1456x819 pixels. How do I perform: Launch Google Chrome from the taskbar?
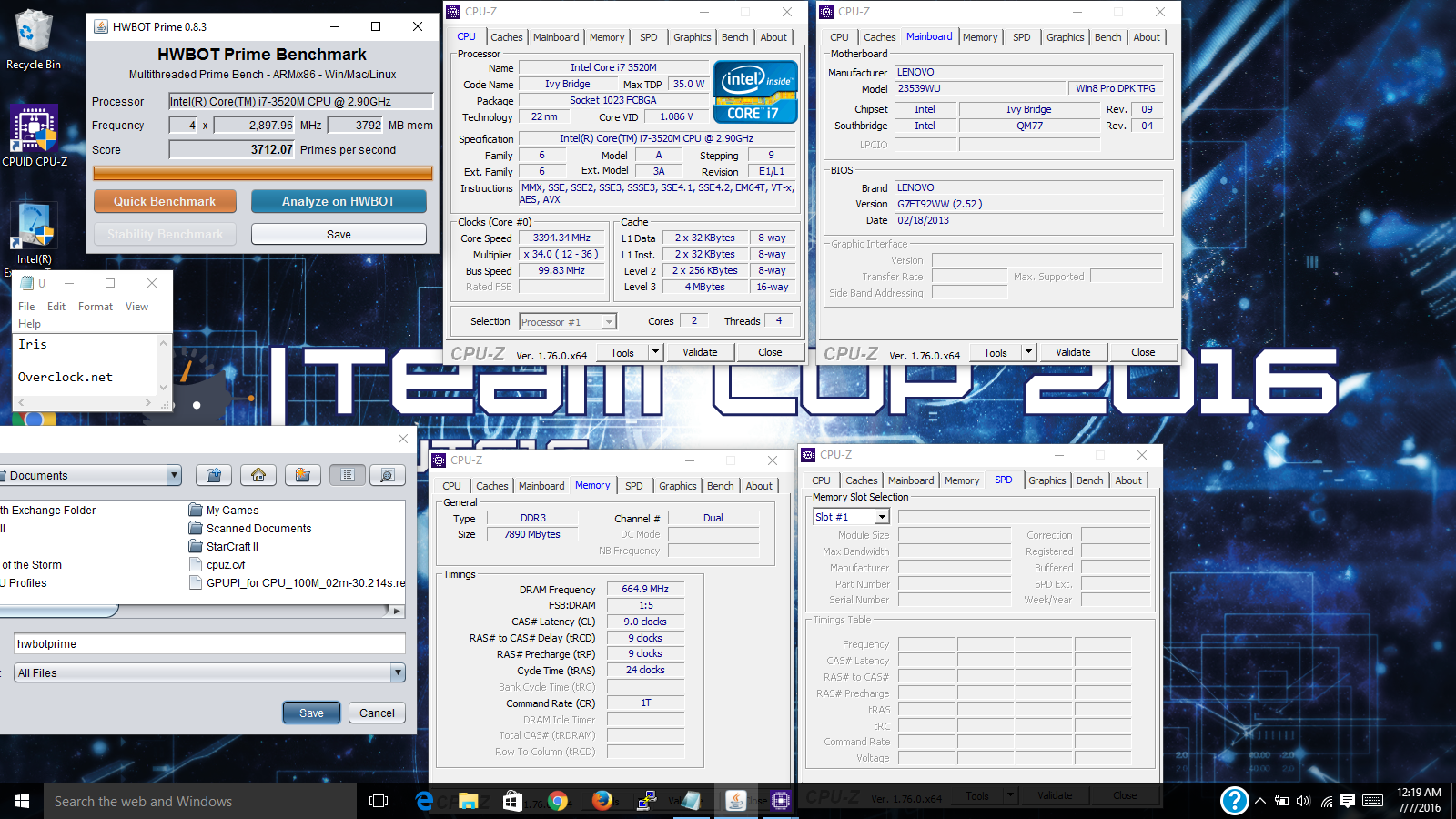(x=557, y=801)
